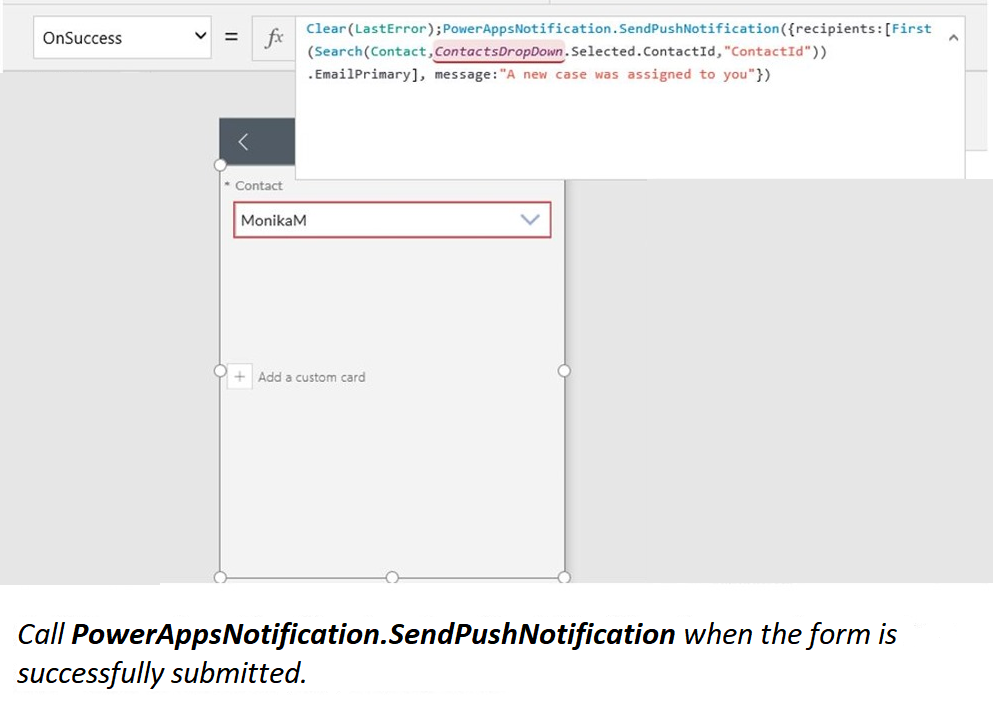Image resolution: width=1000 pixels, height=711 pixels.
Task: Expand the Contact dropdown showing MonikaM
Action: click(530, 219)
